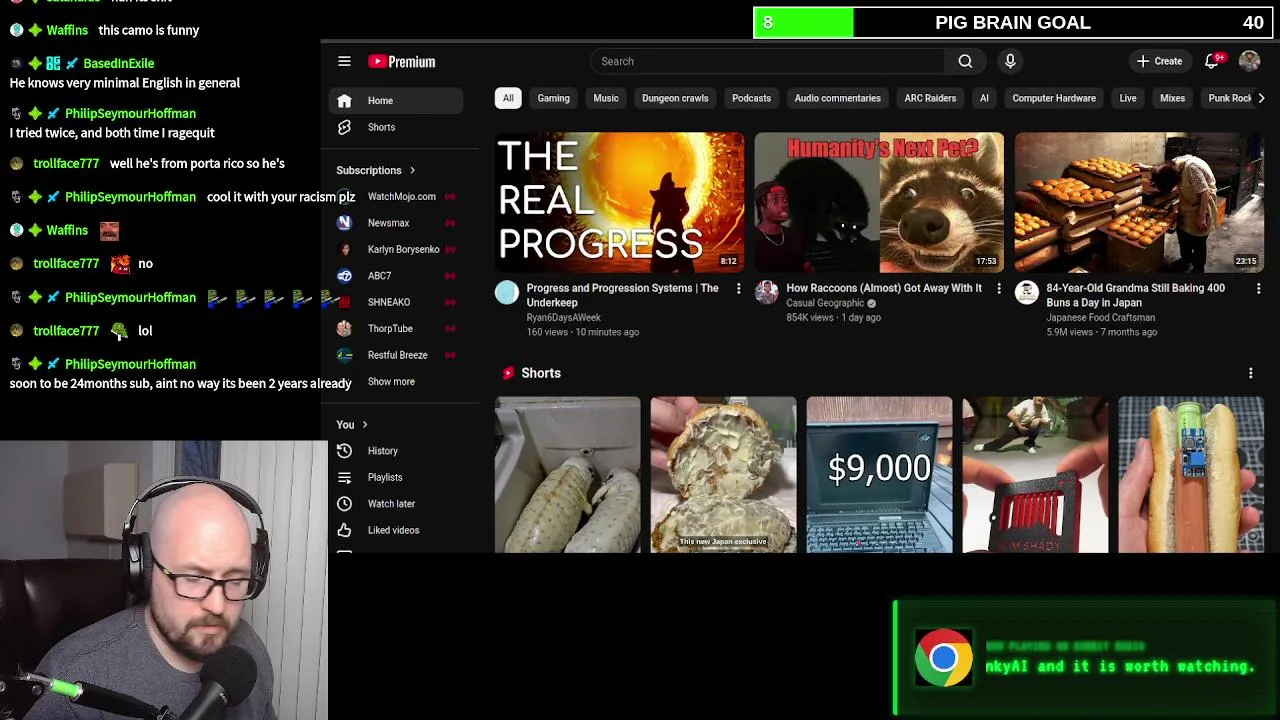Open watch History in sidebar
The image size is (1280, 720).
pyautogui.click(x=396, y=451)
